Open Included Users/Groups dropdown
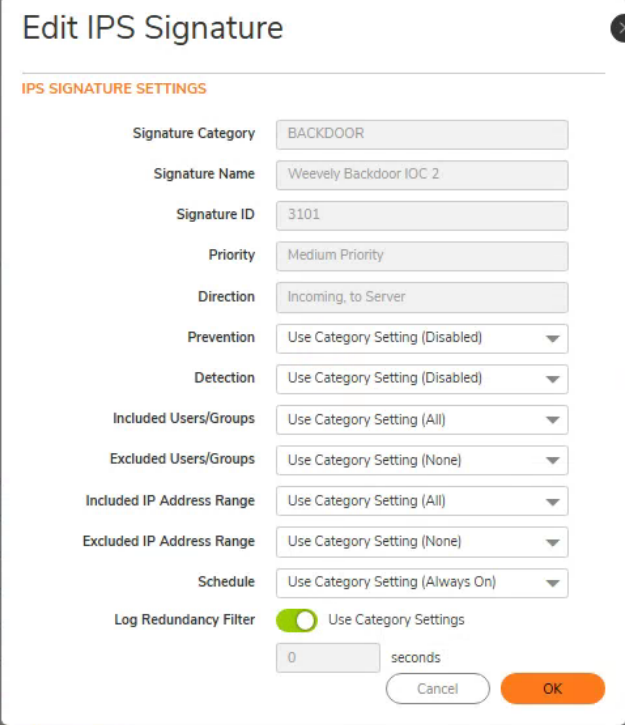Viewport: 625px width, 725px height. click(x=421, y=420)
